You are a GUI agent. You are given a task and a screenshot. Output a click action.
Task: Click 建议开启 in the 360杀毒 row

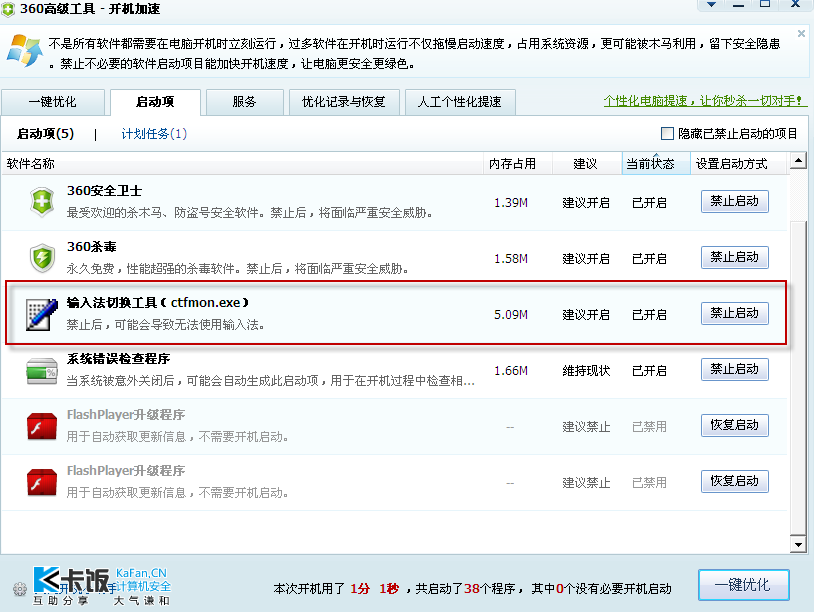click(586, 259)
